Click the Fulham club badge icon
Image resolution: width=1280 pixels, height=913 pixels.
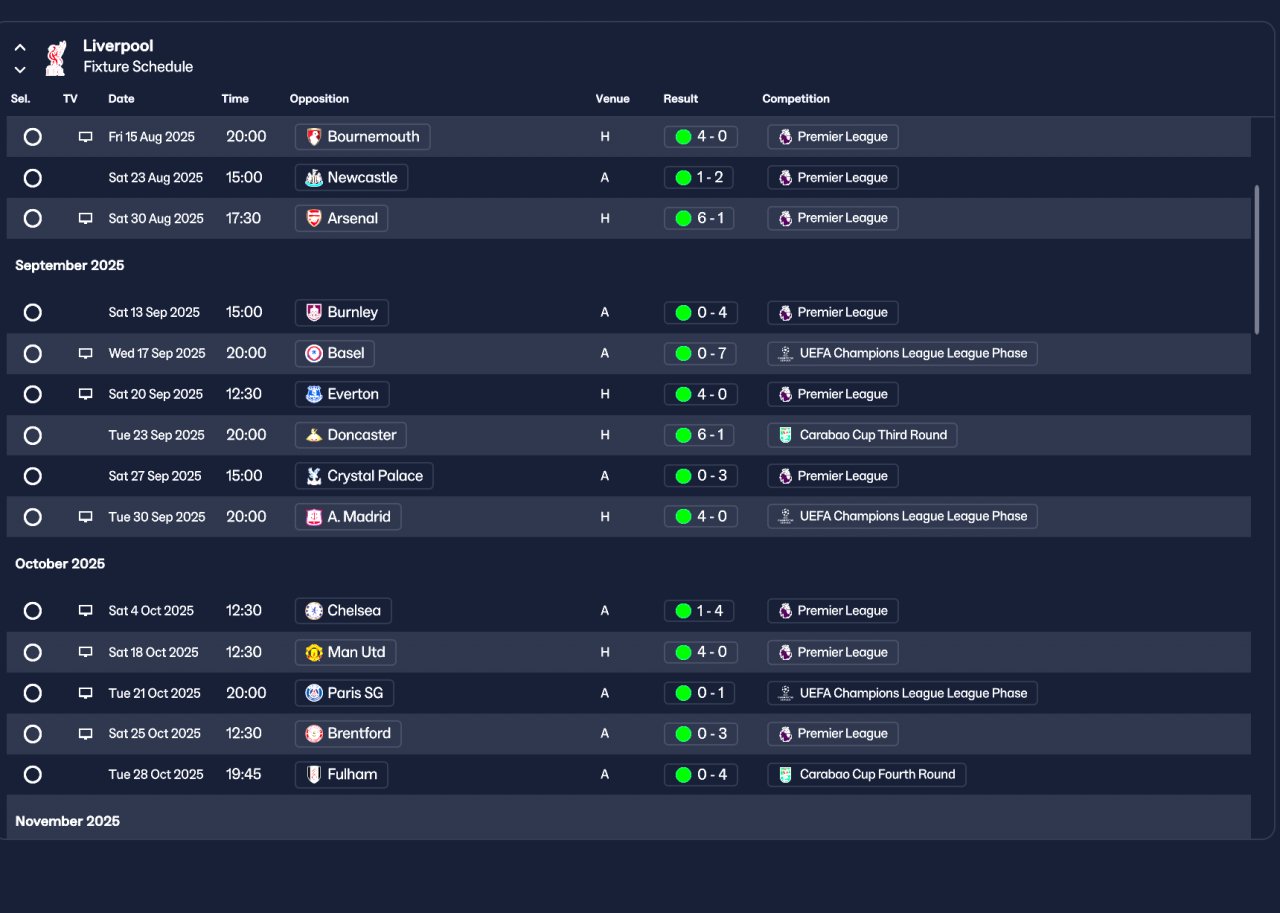(x=314, y=774)
